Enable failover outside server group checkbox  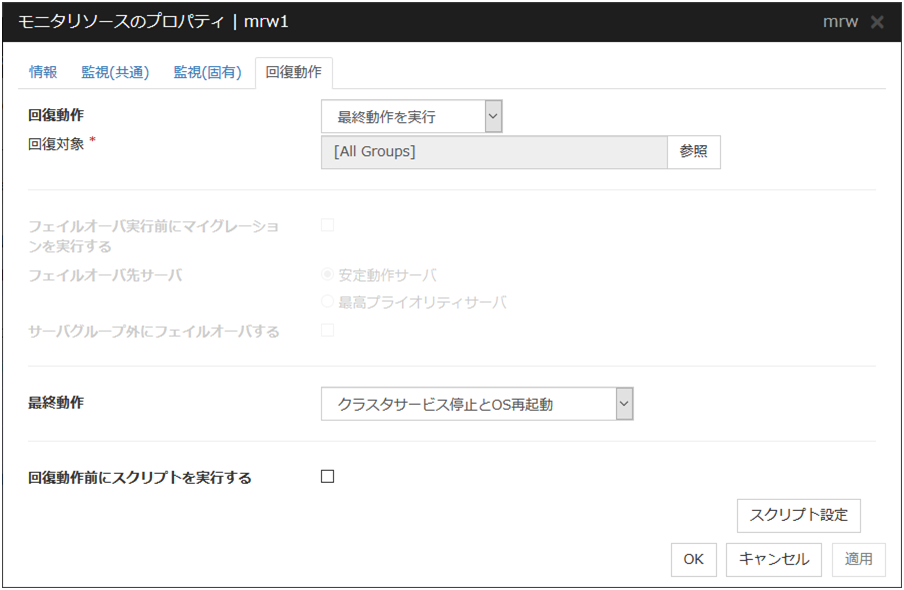point(327,330)
